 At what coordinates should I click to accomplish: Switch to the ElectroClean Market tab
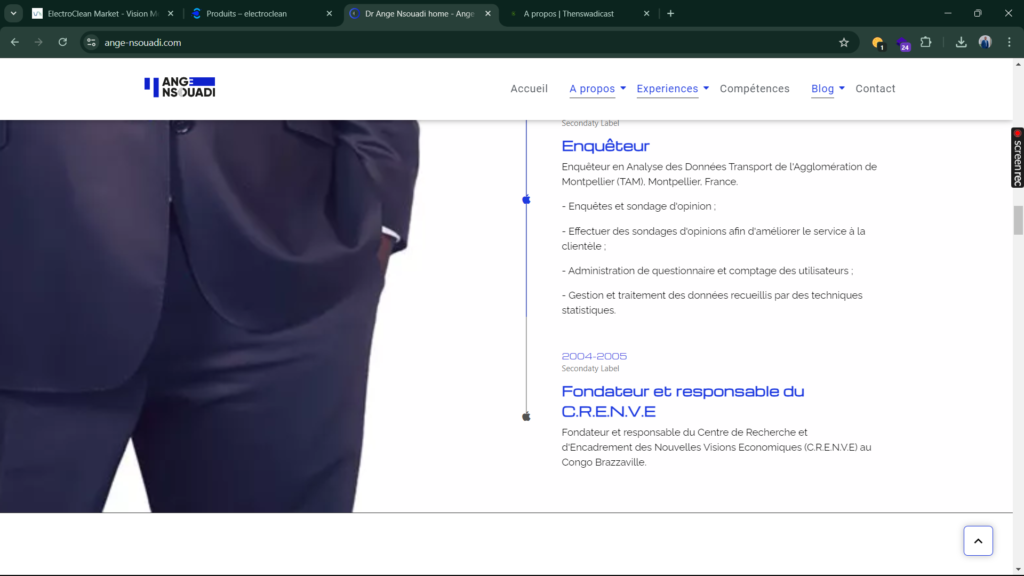point(103,14)
